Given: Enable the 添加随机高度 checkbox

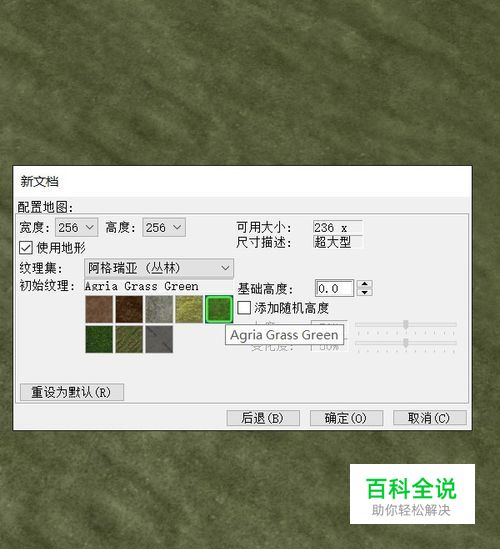Looking at the screenshot, I should pos(244,308).
